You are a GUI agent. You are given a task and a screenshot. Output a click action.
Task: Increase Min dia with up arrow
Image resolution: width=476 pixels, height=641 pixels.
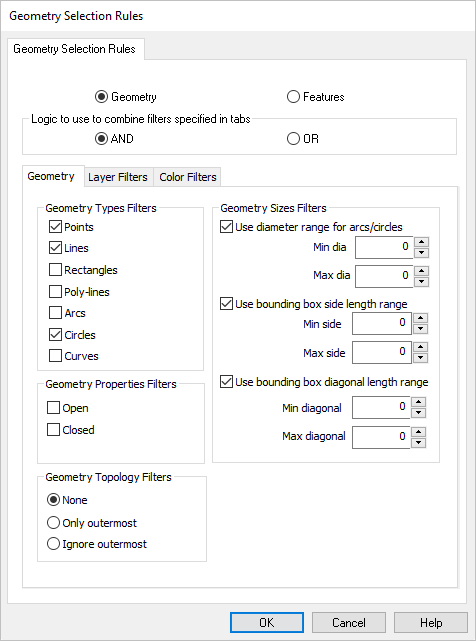coord(421,242)
